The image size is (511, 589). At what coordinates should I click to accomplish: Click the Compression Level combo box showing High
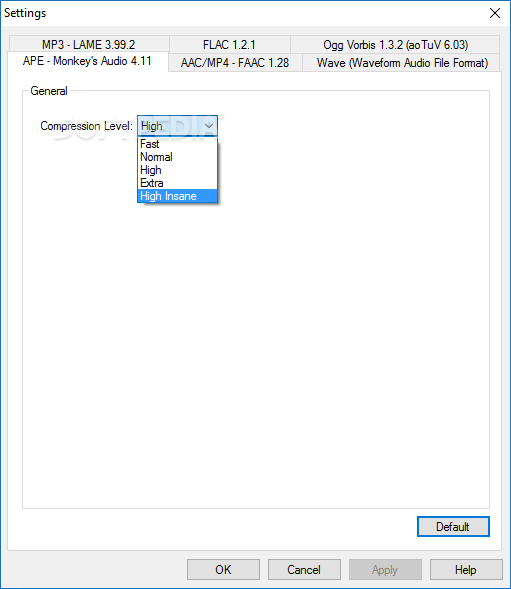[177, 126]
